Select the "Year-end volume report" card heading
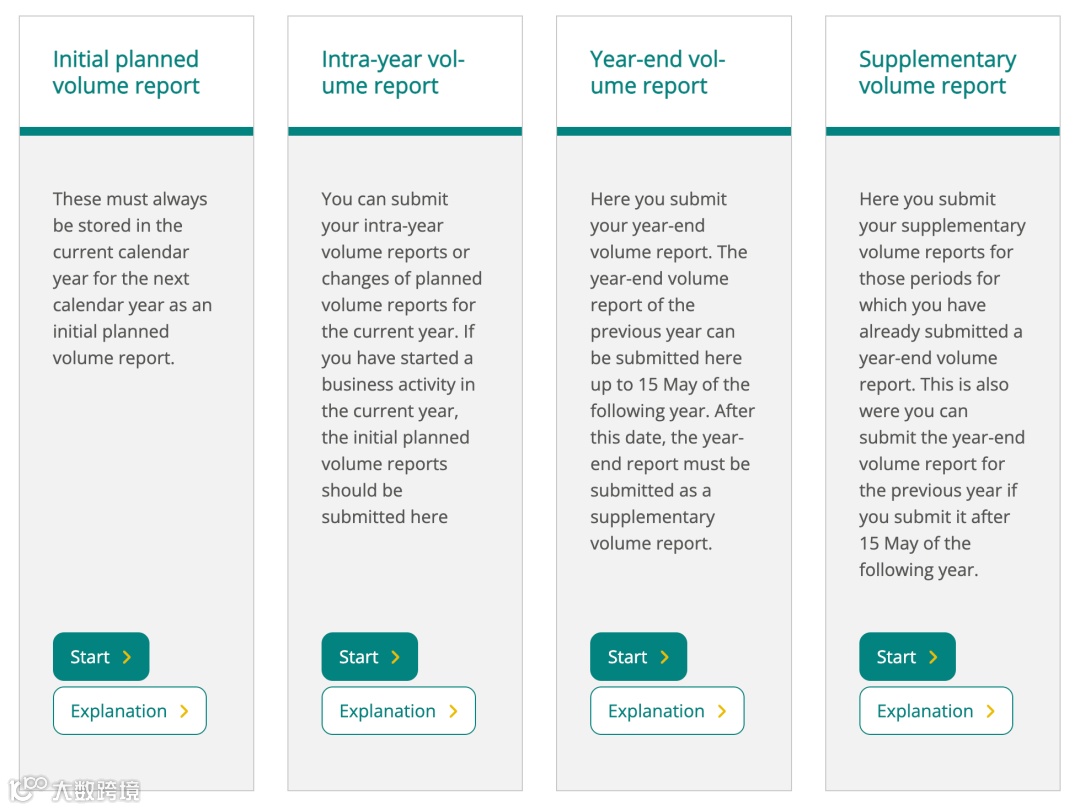Viewport: 1080px width, 810px height. tap(657, 73)
